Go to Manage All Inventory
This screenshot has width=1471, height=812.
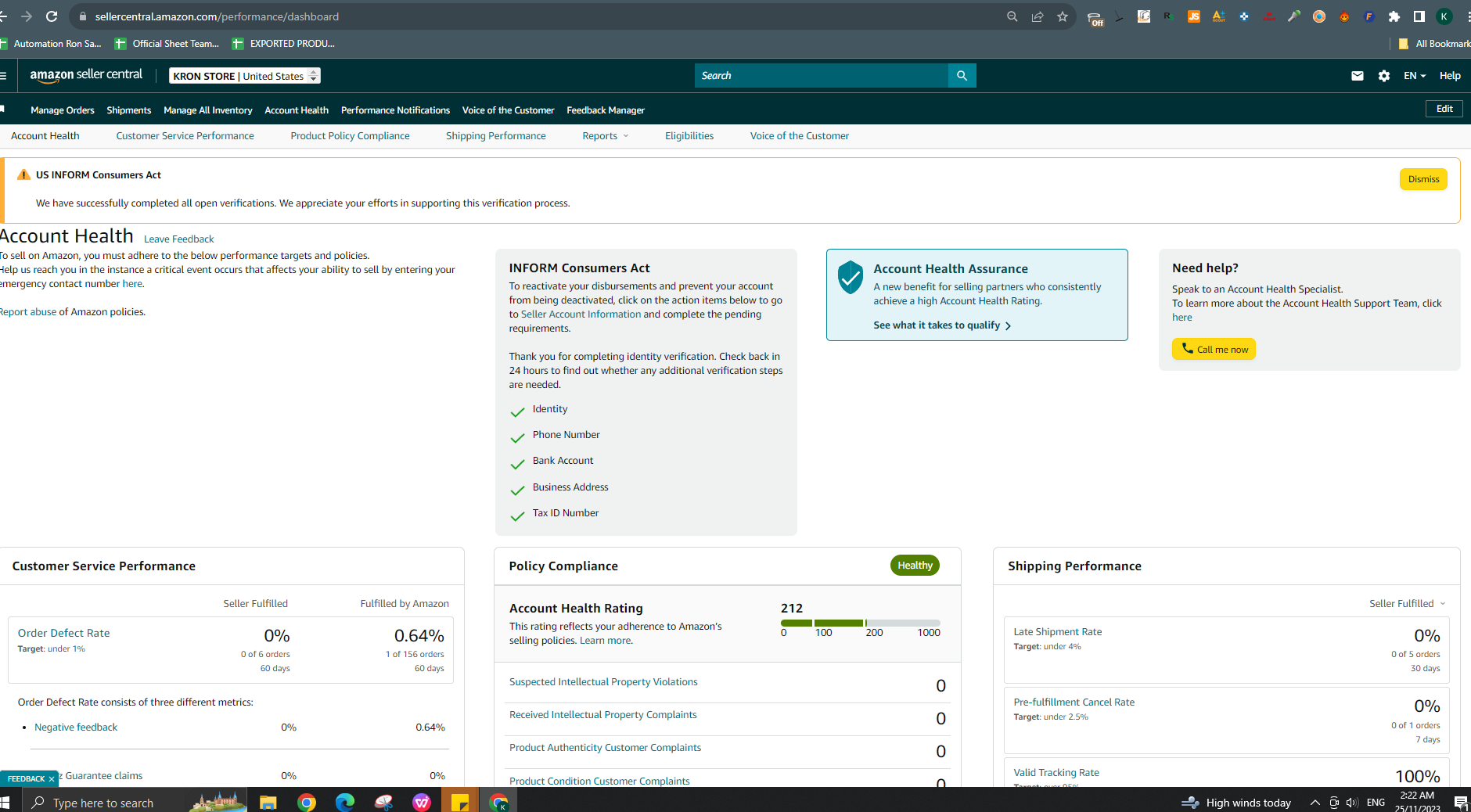tap(208, 110)
